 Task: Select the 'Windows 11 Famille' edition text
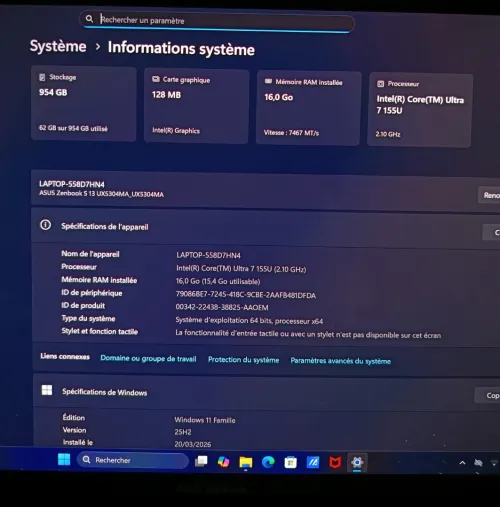(x=205, y=420)
